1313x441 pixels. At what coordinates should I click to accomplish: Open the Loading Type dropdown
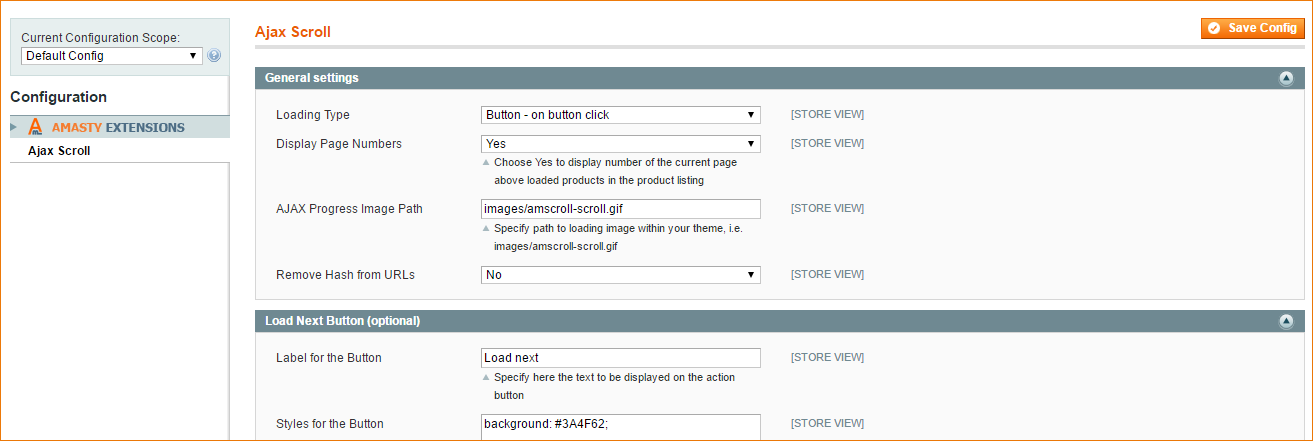[x=621, y=115]
